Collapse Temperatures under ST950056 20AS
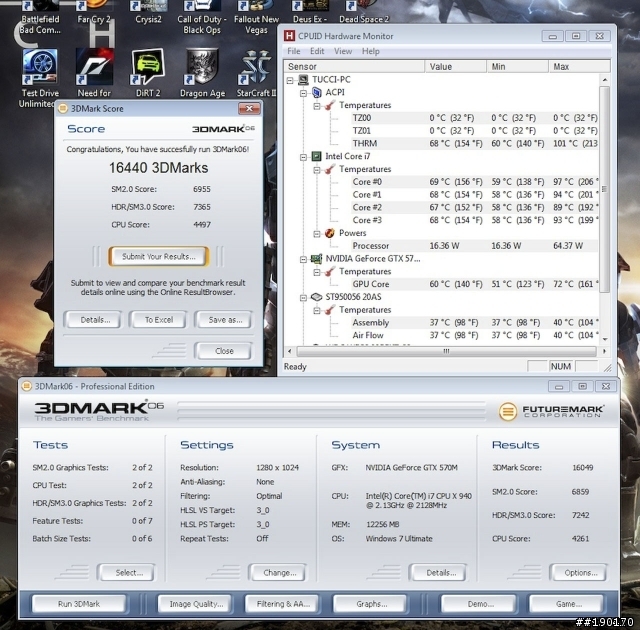The height and width of the screenshot is (630, 640). click(x=317, y=311)
